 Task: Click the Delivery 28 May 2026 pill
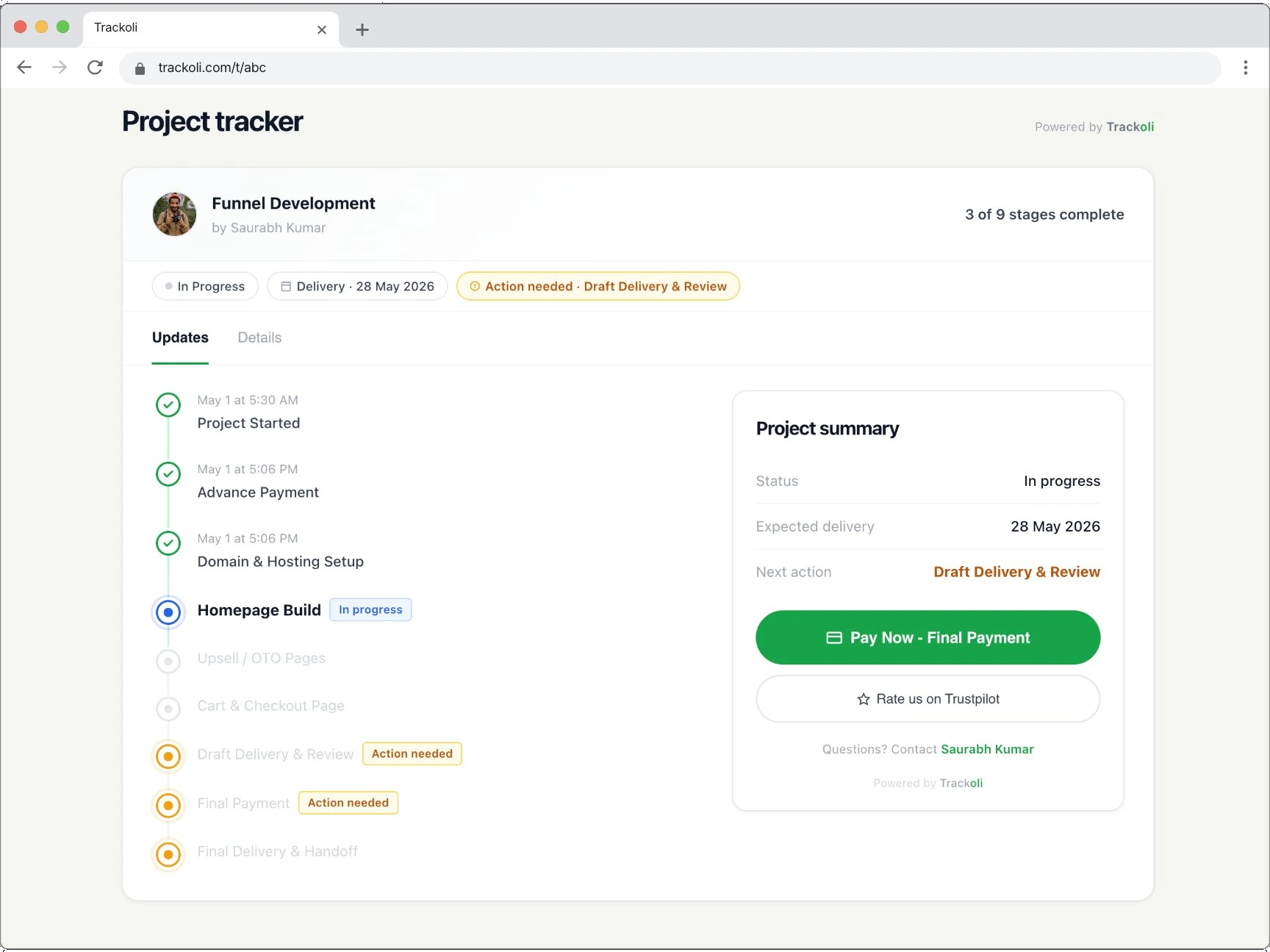[x=357, y=286]
